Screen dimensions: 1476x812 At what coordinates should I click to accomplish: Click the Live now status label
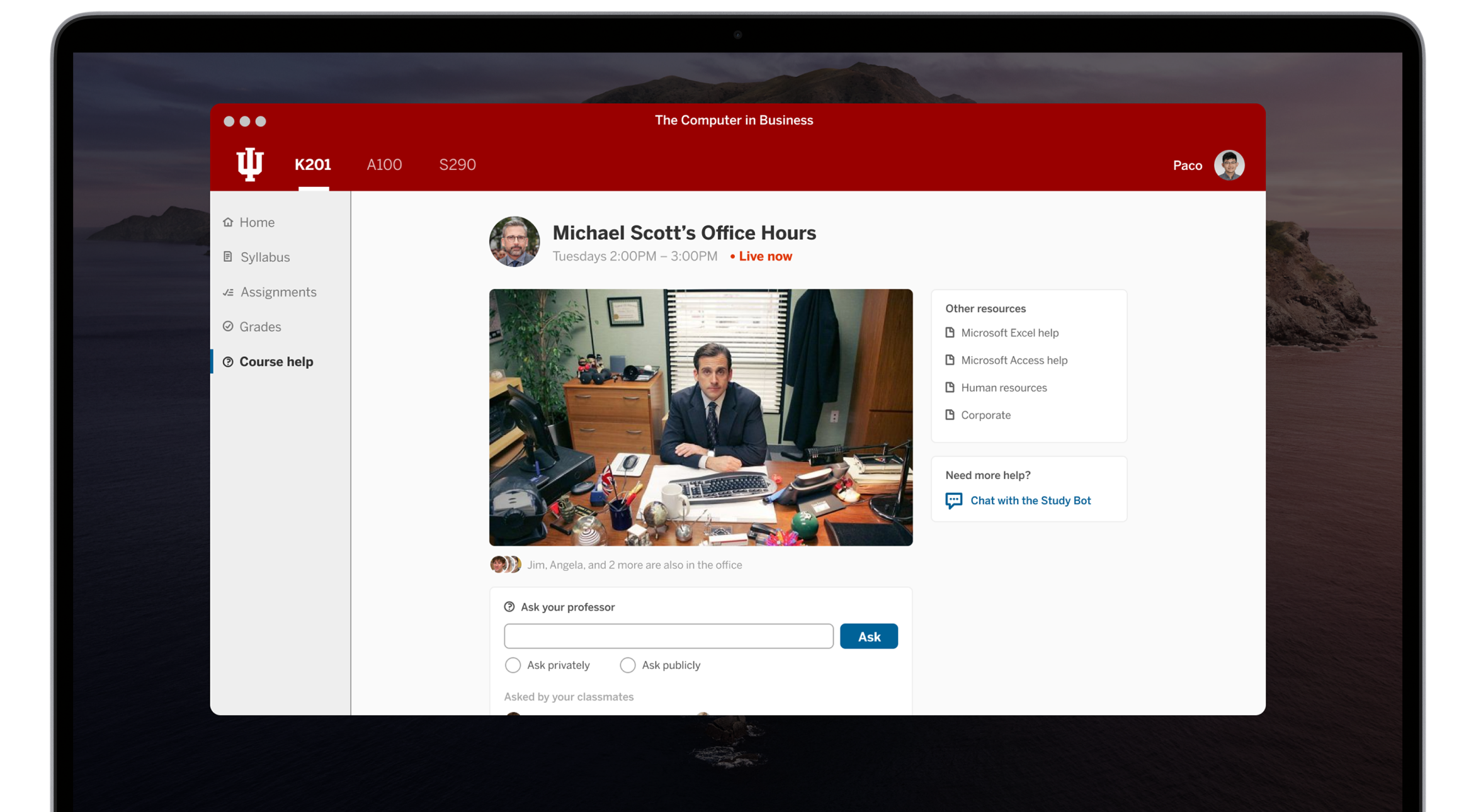tap(761, 256)
